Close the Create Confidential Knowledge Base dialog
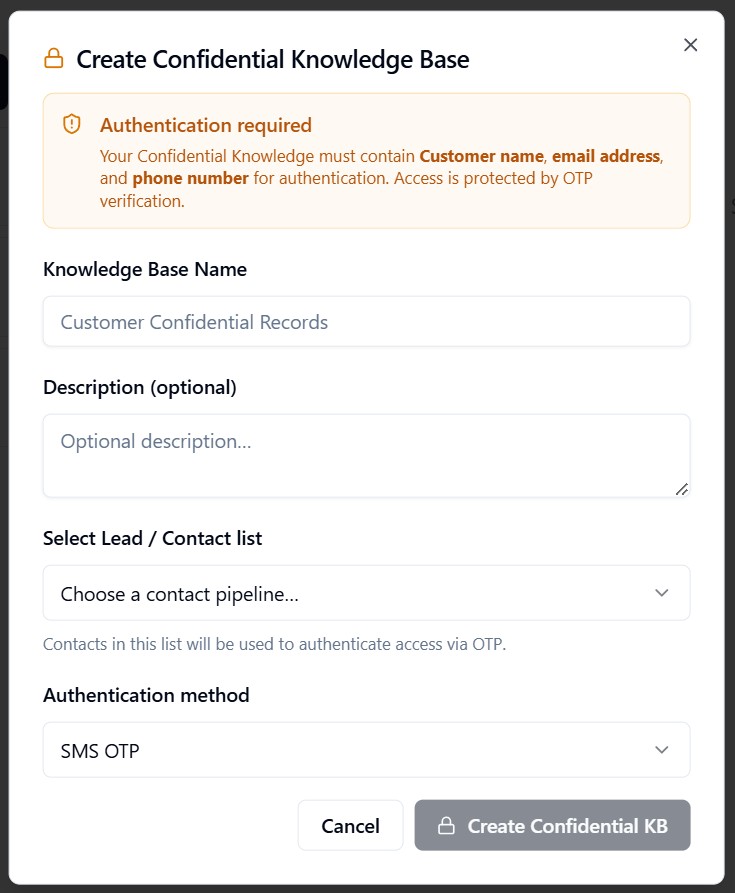This screenshot has width=735, height=893. [690, 45]
